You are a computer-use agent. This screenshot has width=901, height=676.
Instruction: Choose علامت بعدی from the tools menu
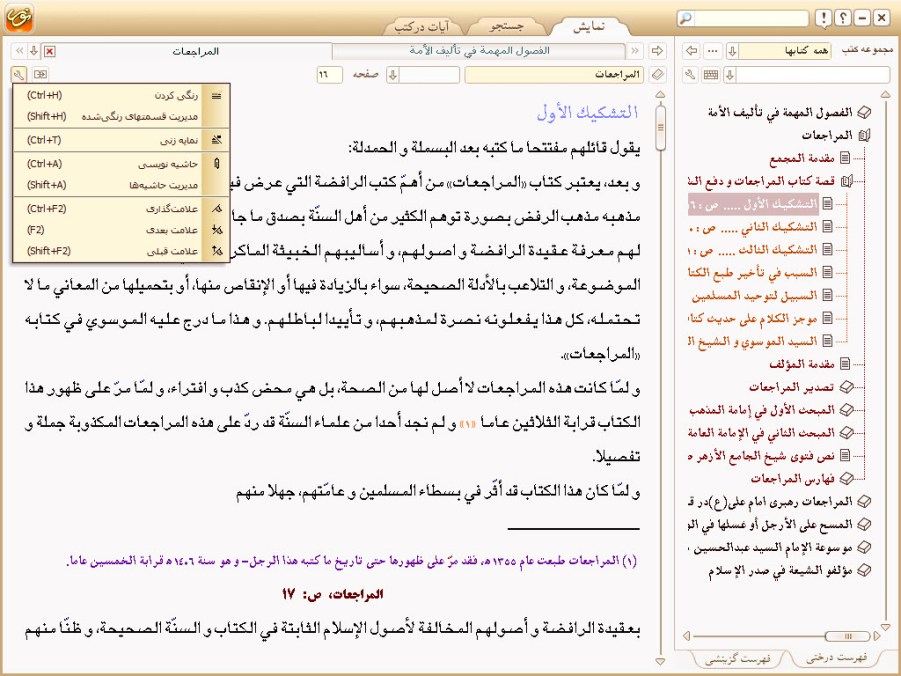121,230
